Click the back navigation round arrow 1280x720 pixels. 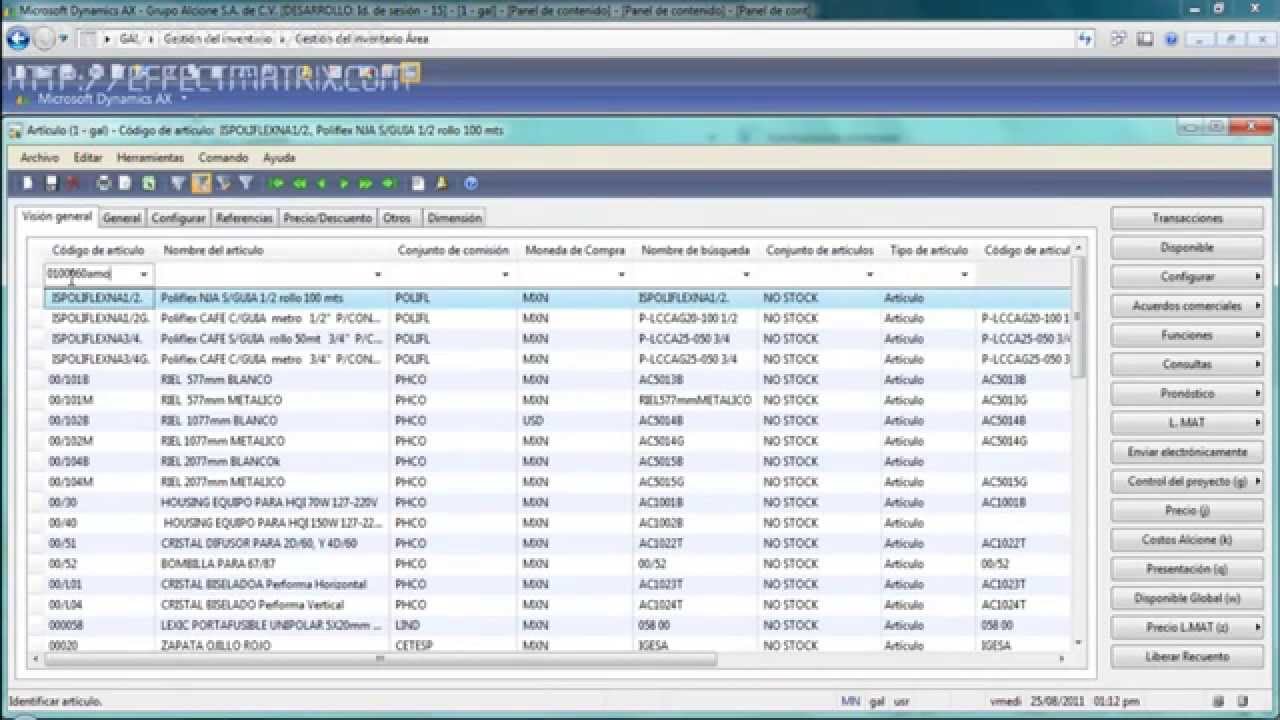click(18, 39)
